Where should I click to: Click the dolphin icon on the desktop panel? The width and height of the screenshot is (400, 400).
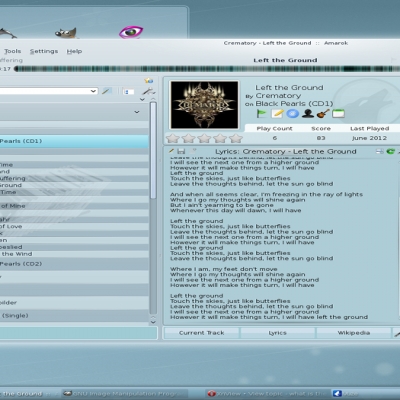tap(7, 33)
